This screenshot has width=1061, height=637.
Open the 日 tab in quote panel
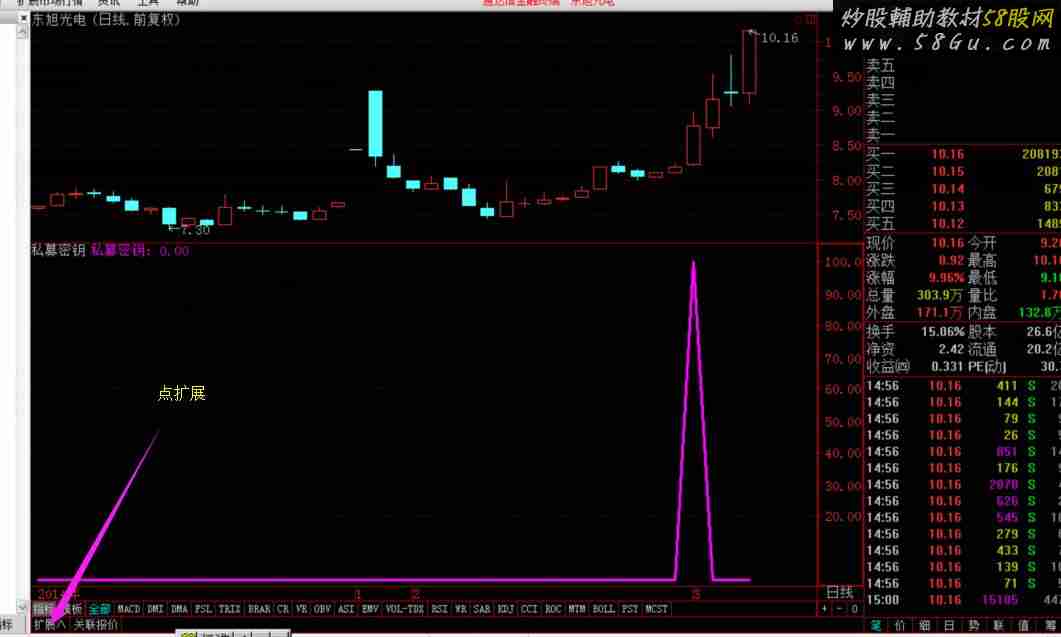(x=950, y=625)
